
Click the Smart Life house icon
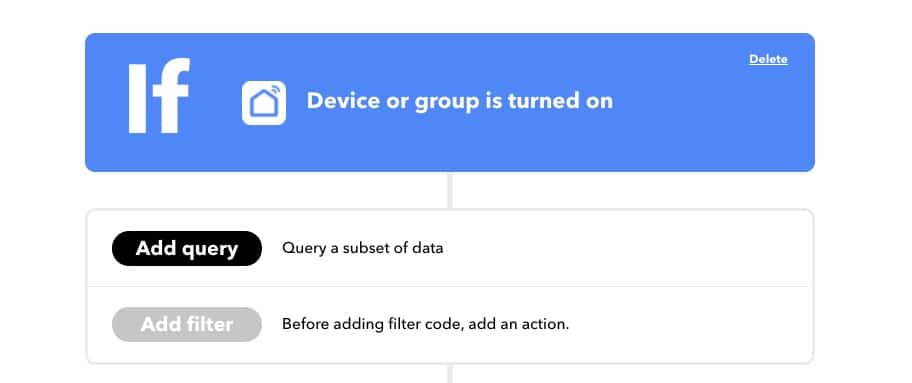264,102
